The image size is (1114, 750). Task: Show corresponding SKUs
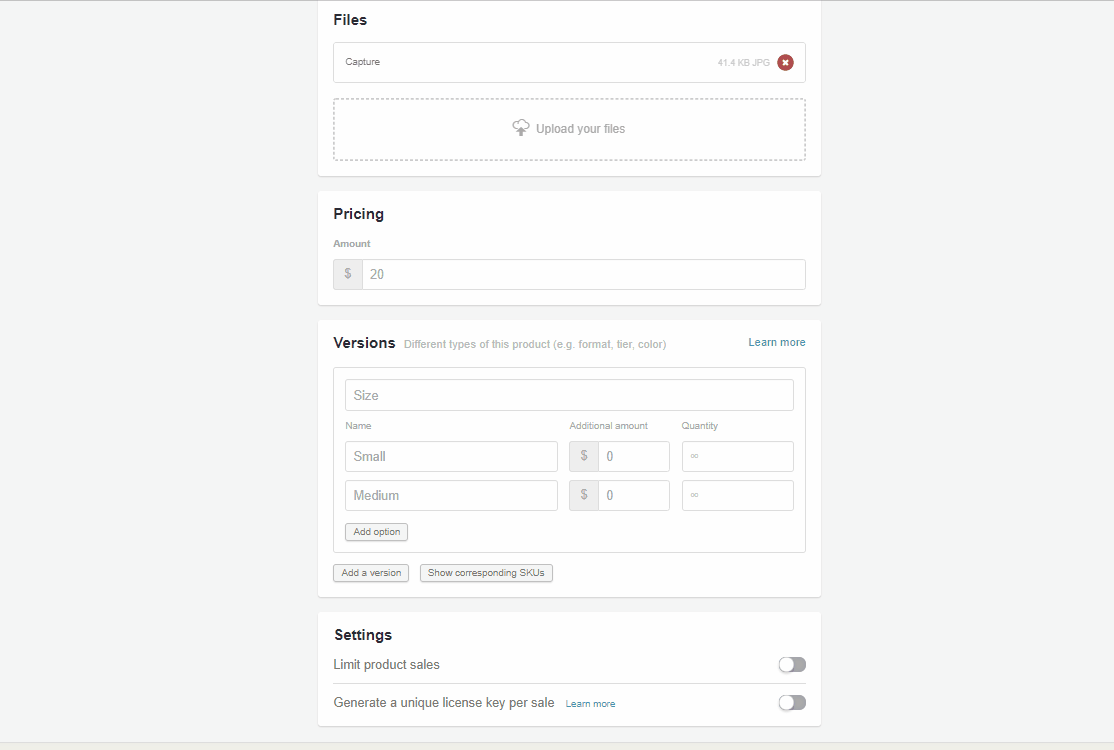(486, 573)
